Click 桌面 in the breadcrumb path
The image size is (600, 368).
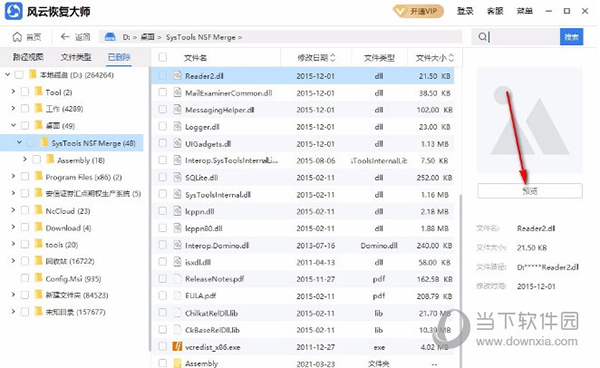pyautogui.click(x=147, y=37)
